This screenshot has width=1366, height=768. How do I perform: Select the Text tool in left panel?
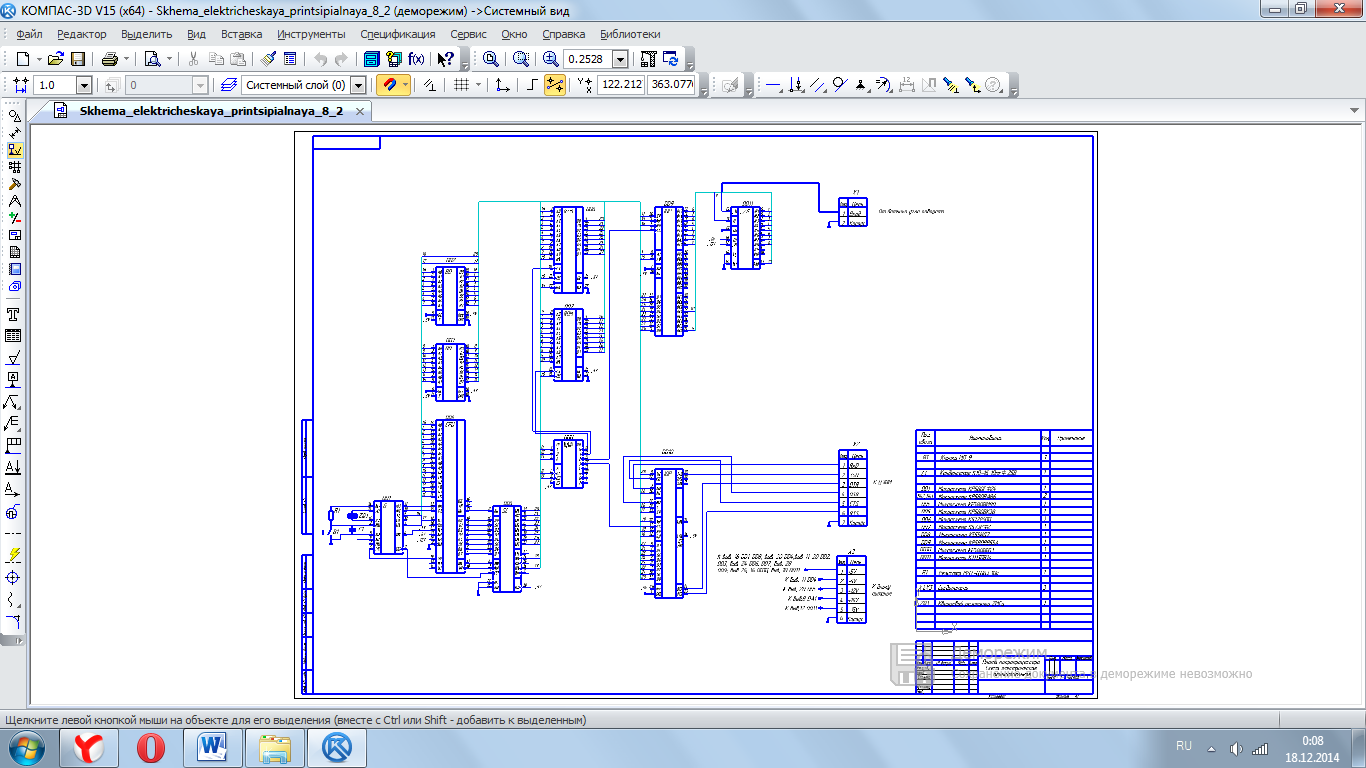(14, 314)
